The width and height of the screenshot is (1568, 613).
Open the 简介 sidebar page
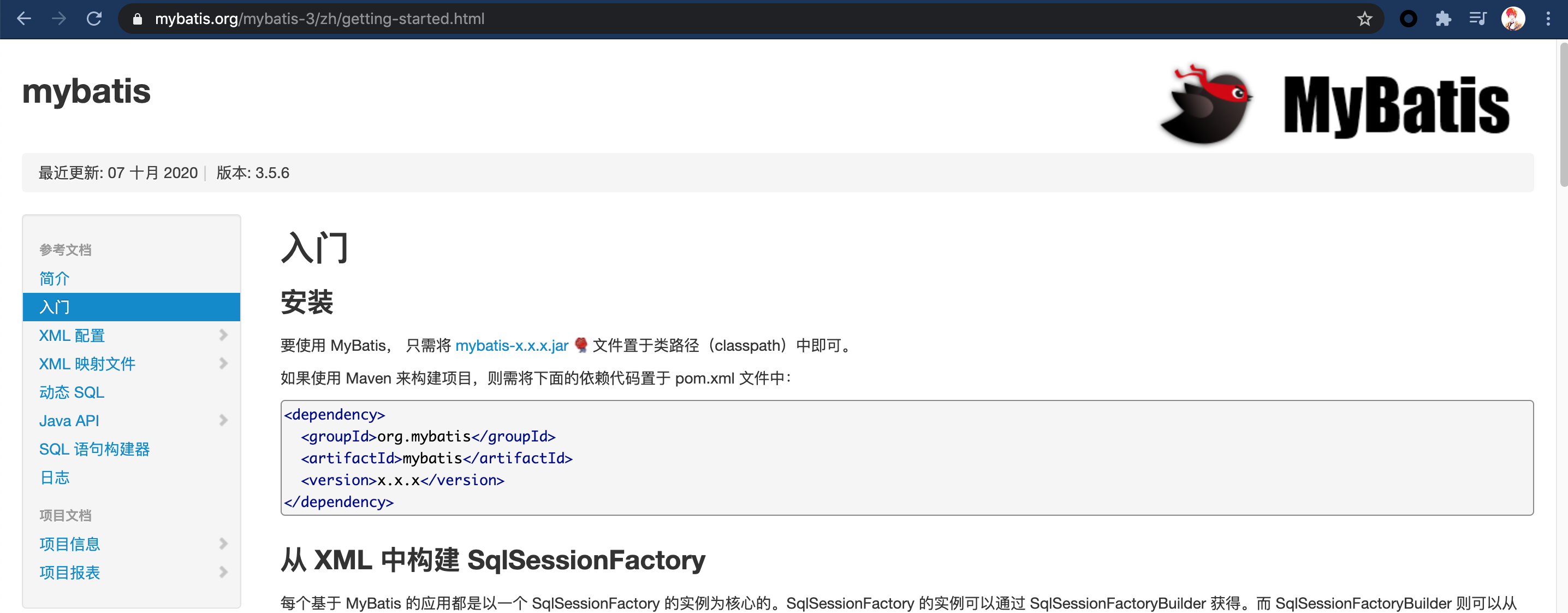click(x=54, y=279)
